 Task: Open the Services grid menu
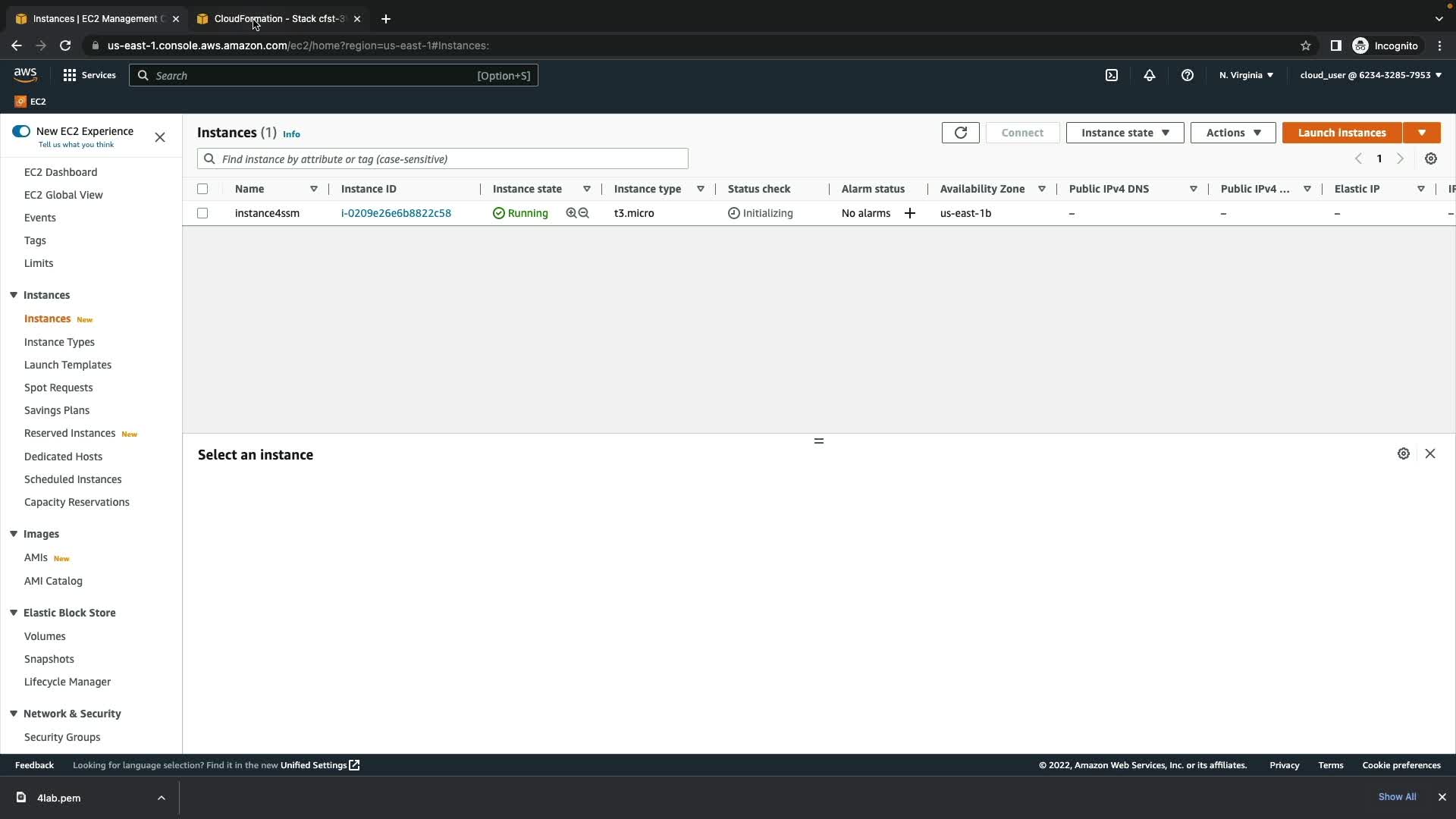pyautogui.click(x=70, y=75)
